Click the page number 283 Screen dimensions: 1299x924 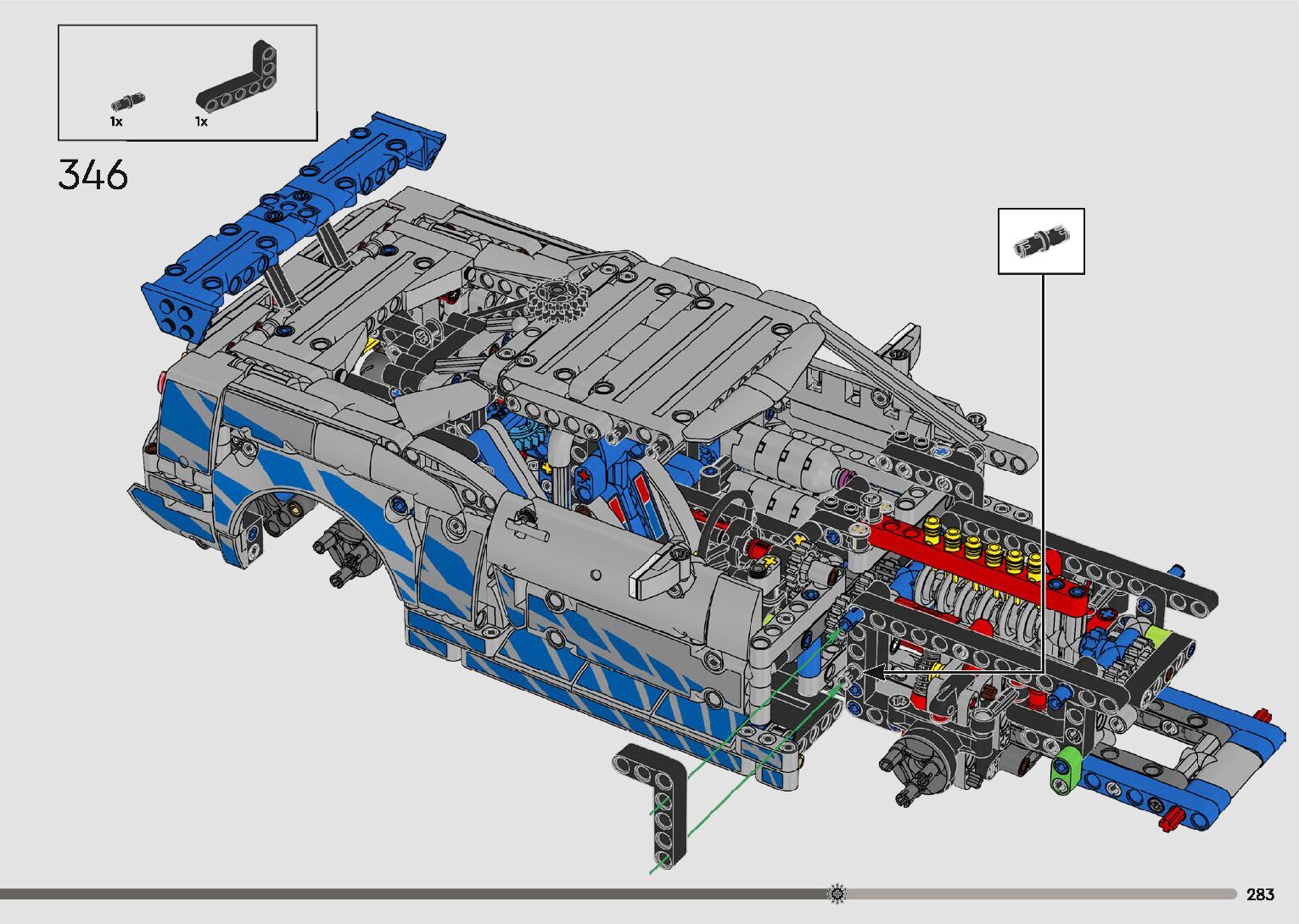pyautogui.click(x=1260, y=894)
